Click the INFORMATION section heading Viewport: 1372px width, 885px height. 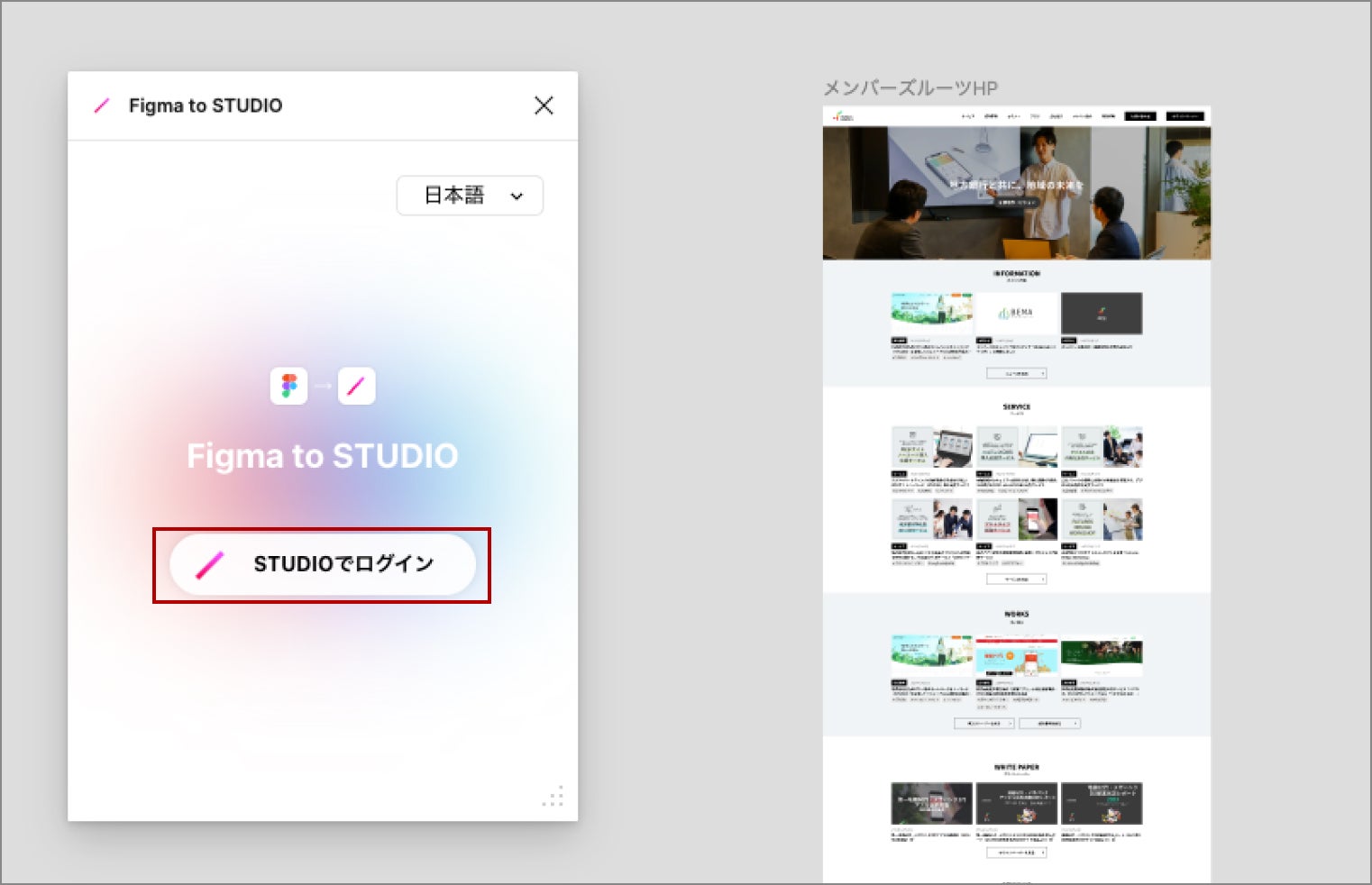(x=1016, y=273)
